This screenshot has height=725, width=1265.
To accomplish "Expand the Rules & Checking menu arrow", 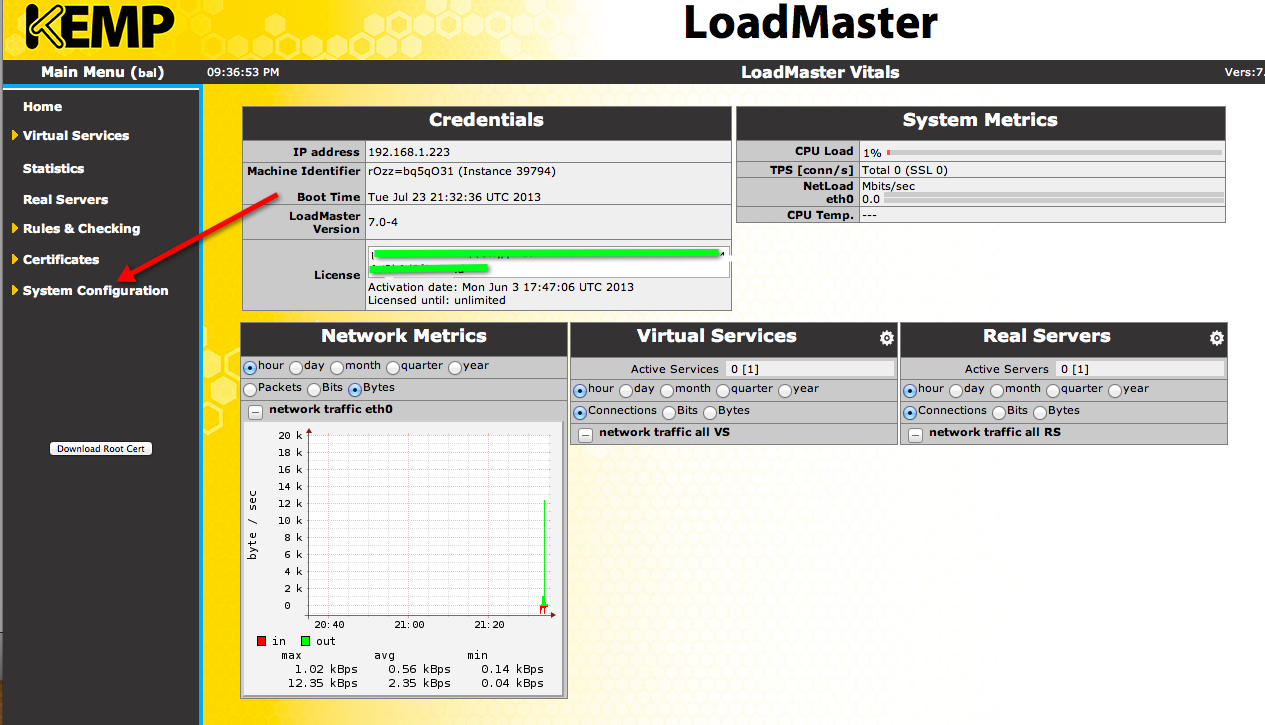I will click(14, 228).
